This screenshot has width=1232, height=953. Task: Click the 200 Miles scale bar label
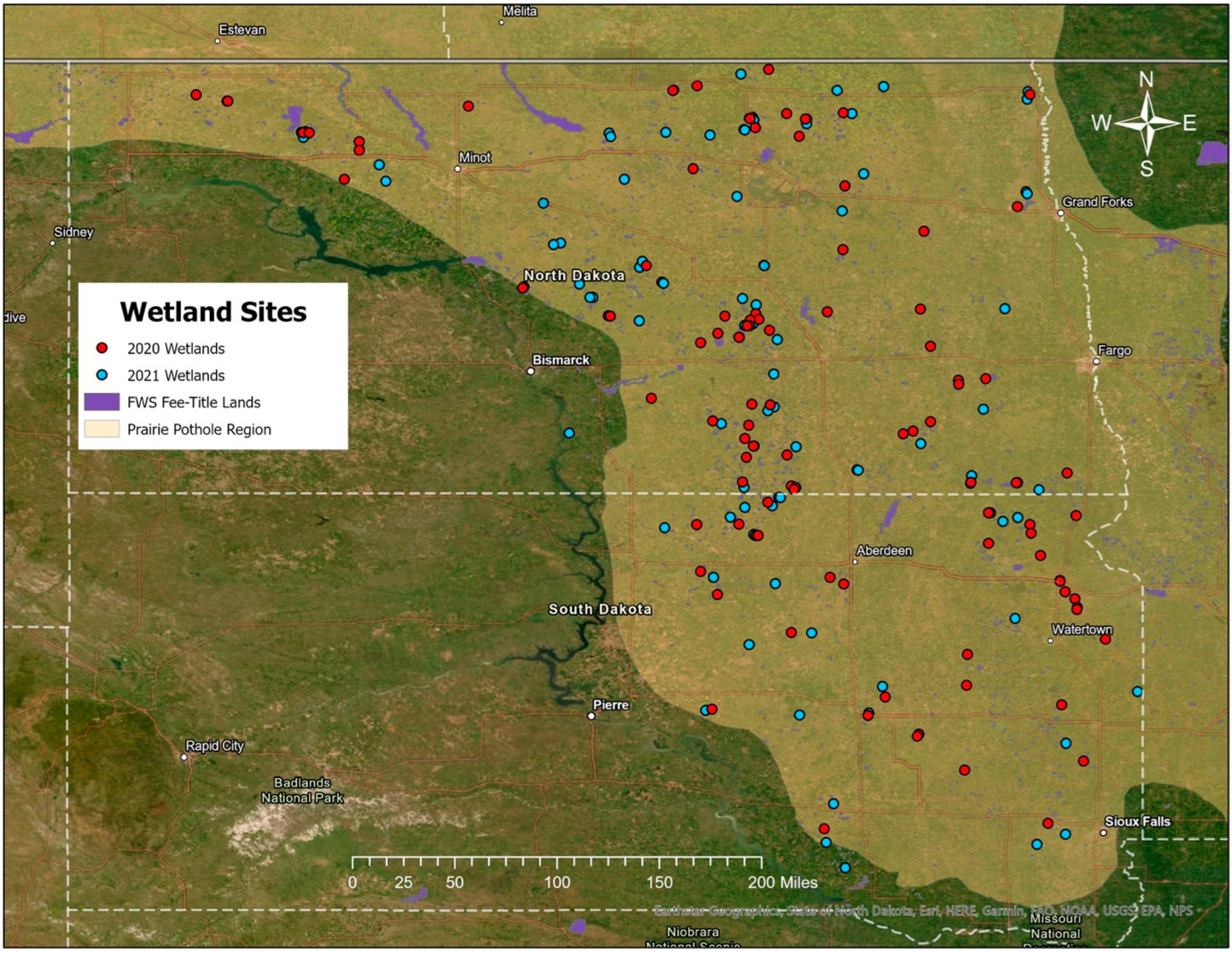(x=782, y=882)
